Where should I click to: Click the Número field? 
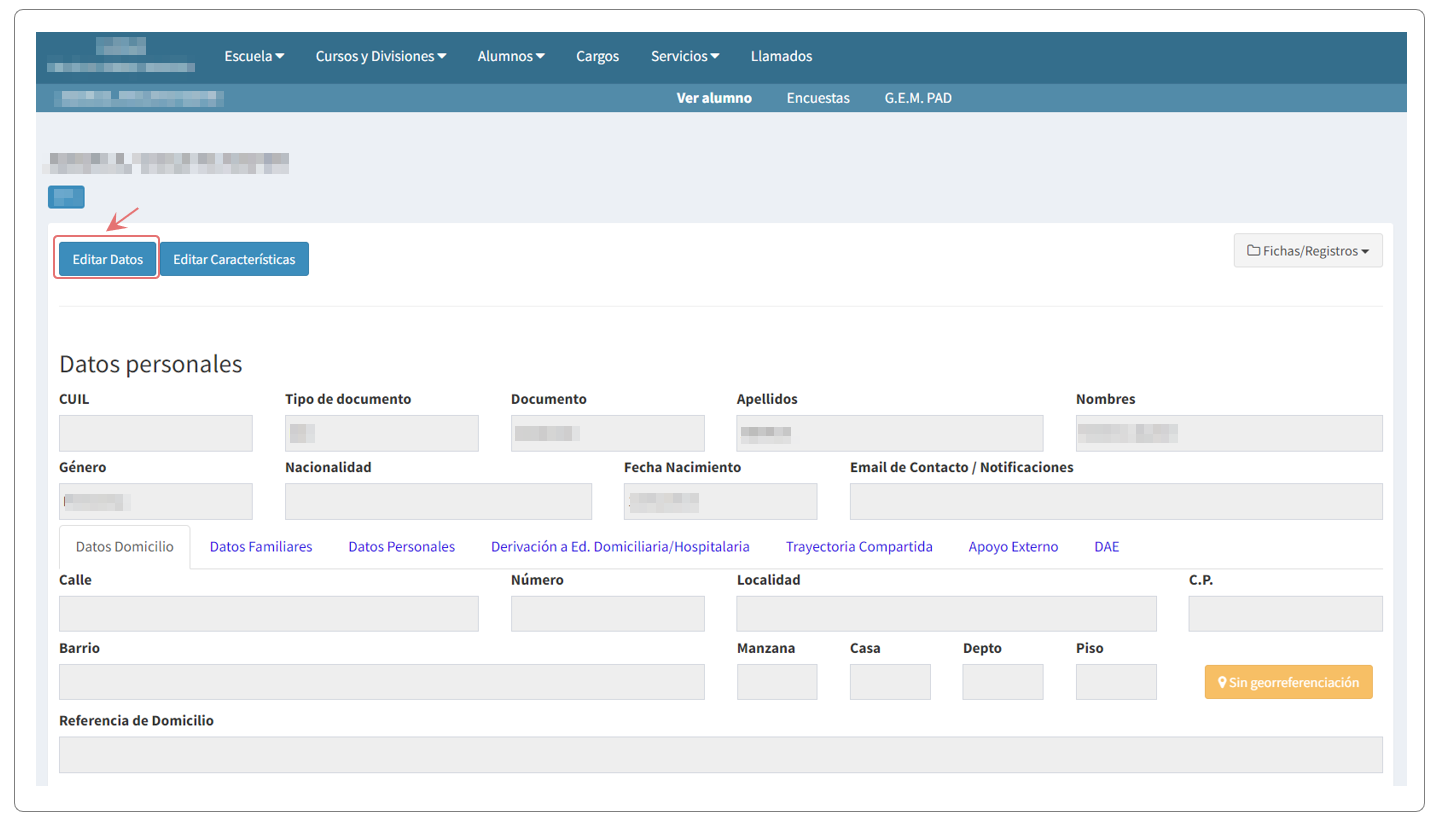point(608,613)
